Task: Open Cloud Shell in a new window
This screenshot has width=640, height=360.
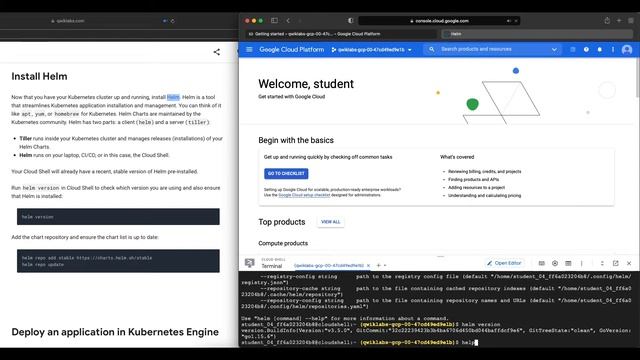Action: [616, 263]
